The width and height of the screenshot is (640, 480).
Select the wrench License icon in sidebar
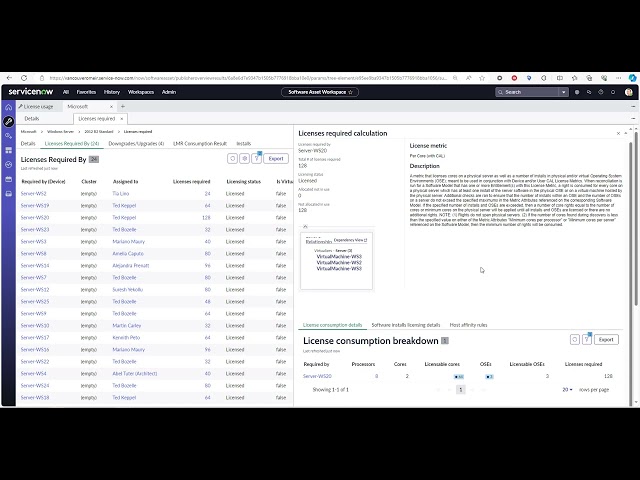pos(9,121)
